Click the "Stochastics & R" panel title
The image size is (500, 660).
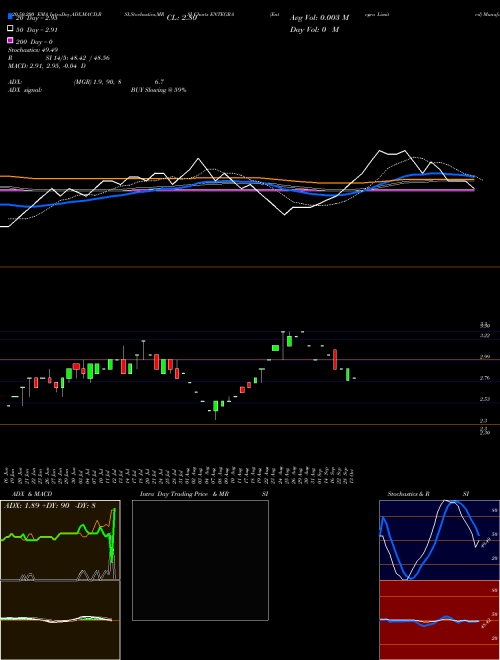click(408, 494)
